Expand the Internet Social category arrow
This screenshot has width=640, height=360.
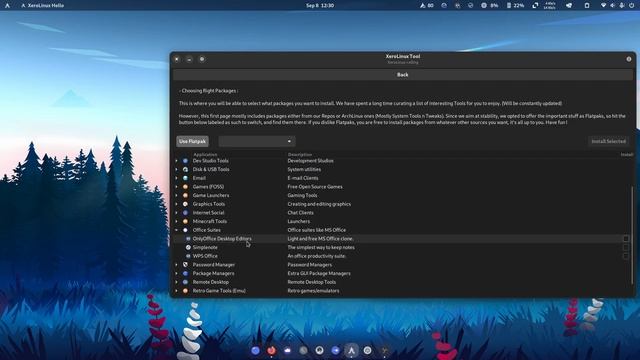[177, 213]
